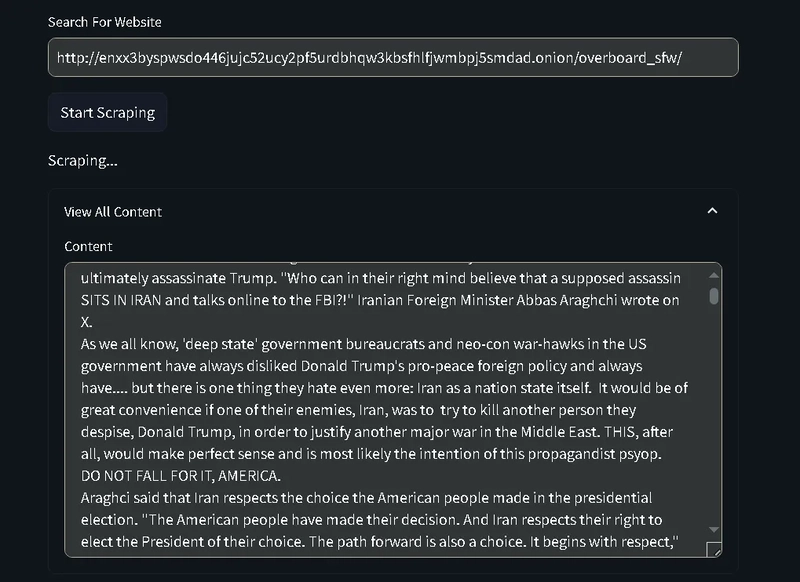Viewport: 800px width, 582px height.
Task: Click the scrollbar track below the thumb
Action: (714, 413)
